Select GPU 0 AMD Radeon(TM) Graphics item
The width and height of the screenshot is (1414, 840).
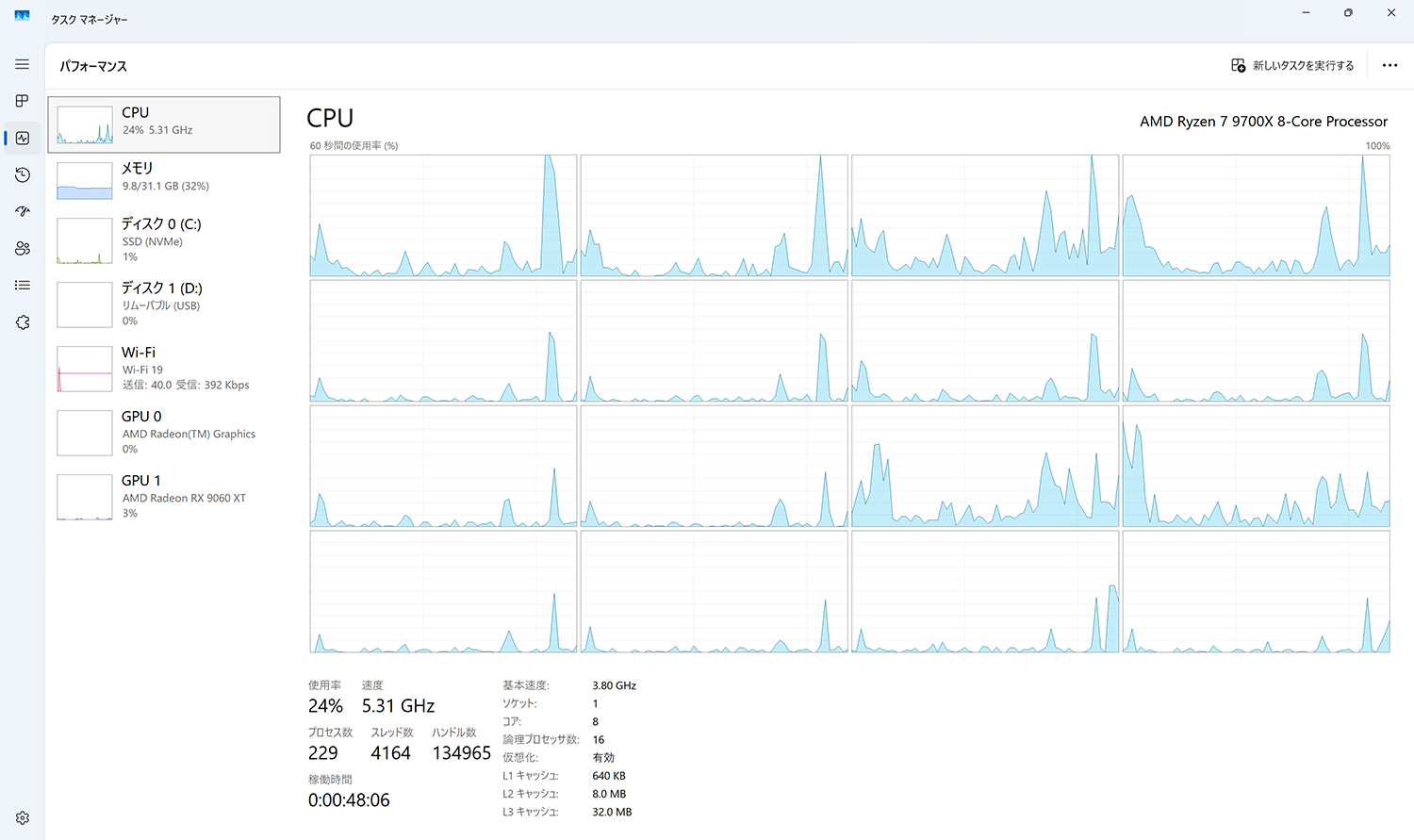tap(164, 433)
